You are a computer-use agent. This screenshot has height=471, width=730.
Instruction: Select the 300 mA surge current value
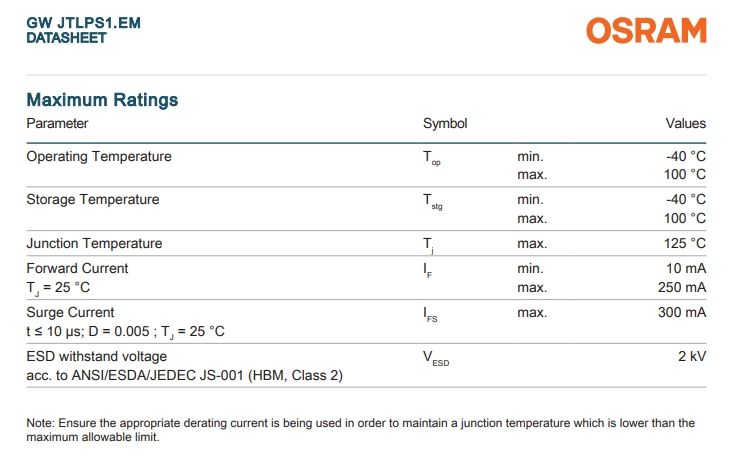click(681, 313)
